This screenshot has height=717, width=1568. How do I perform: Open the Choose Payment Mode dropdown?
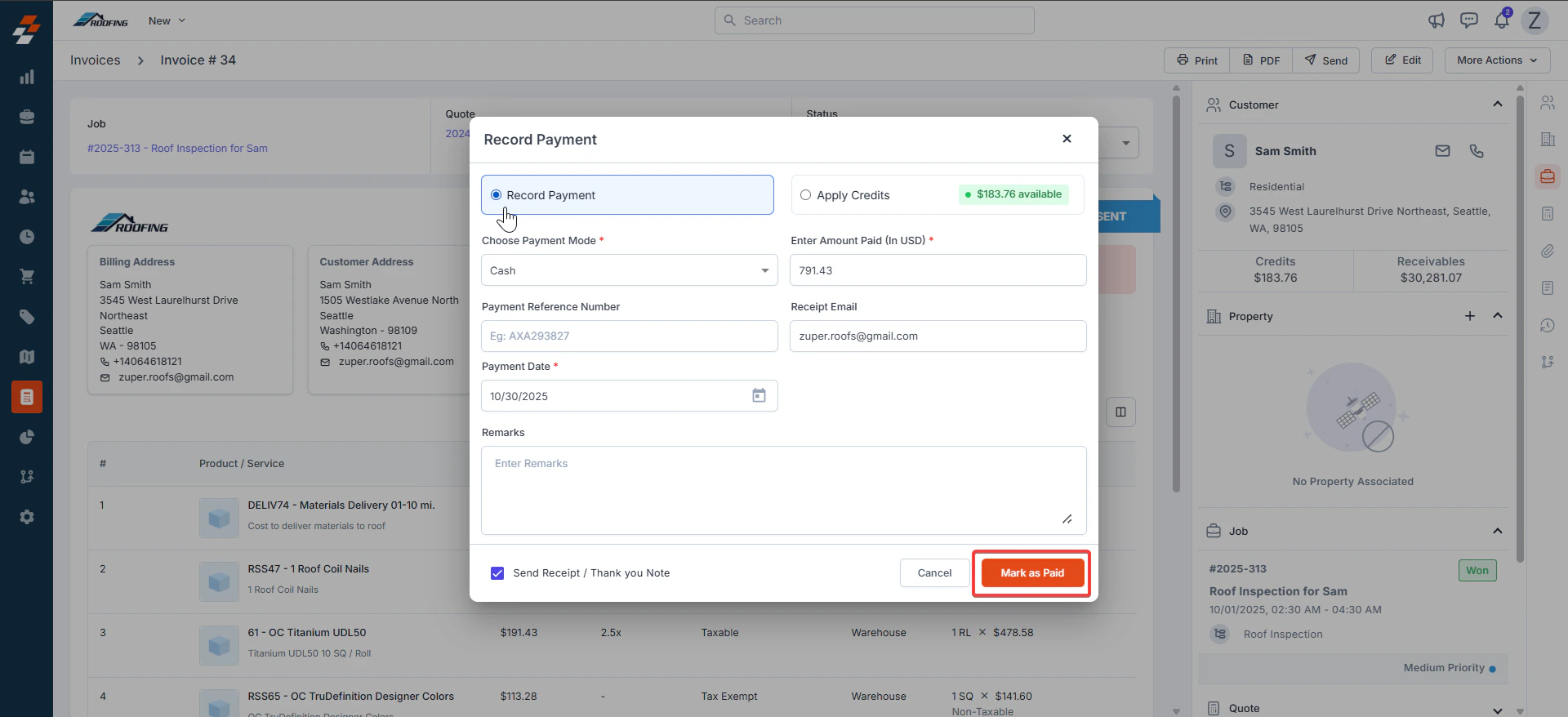(629, 270)
